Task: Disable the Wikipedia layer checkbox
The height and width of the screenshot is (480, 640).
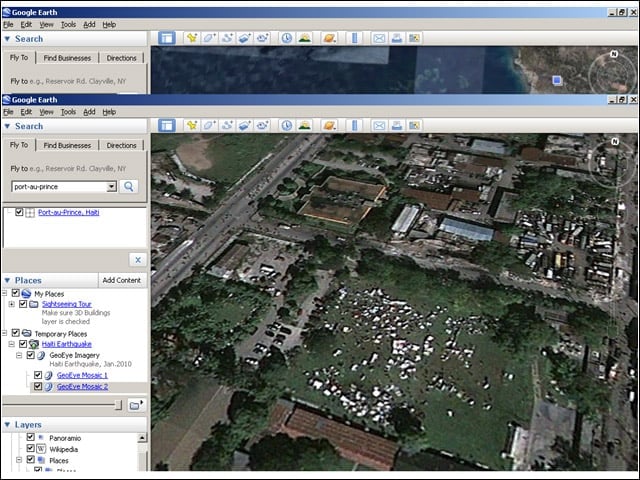Action: (x=30, y=449)
